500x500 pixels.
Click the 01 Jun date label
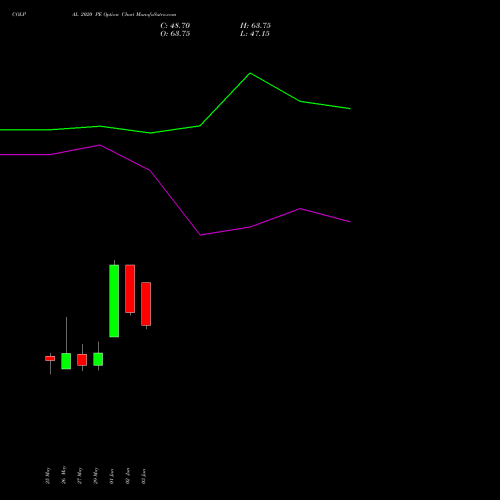112,476
